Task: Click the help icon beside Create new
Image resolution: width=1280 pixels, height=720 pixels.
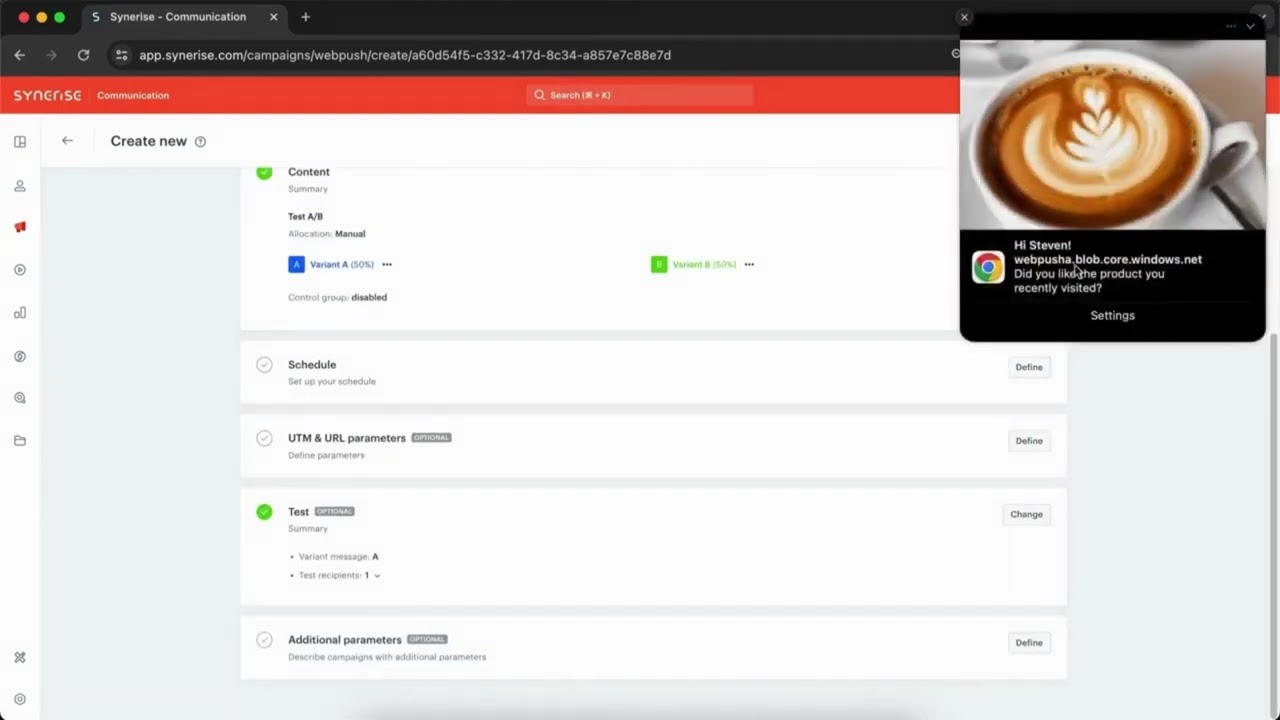Action: click(200, 142)
